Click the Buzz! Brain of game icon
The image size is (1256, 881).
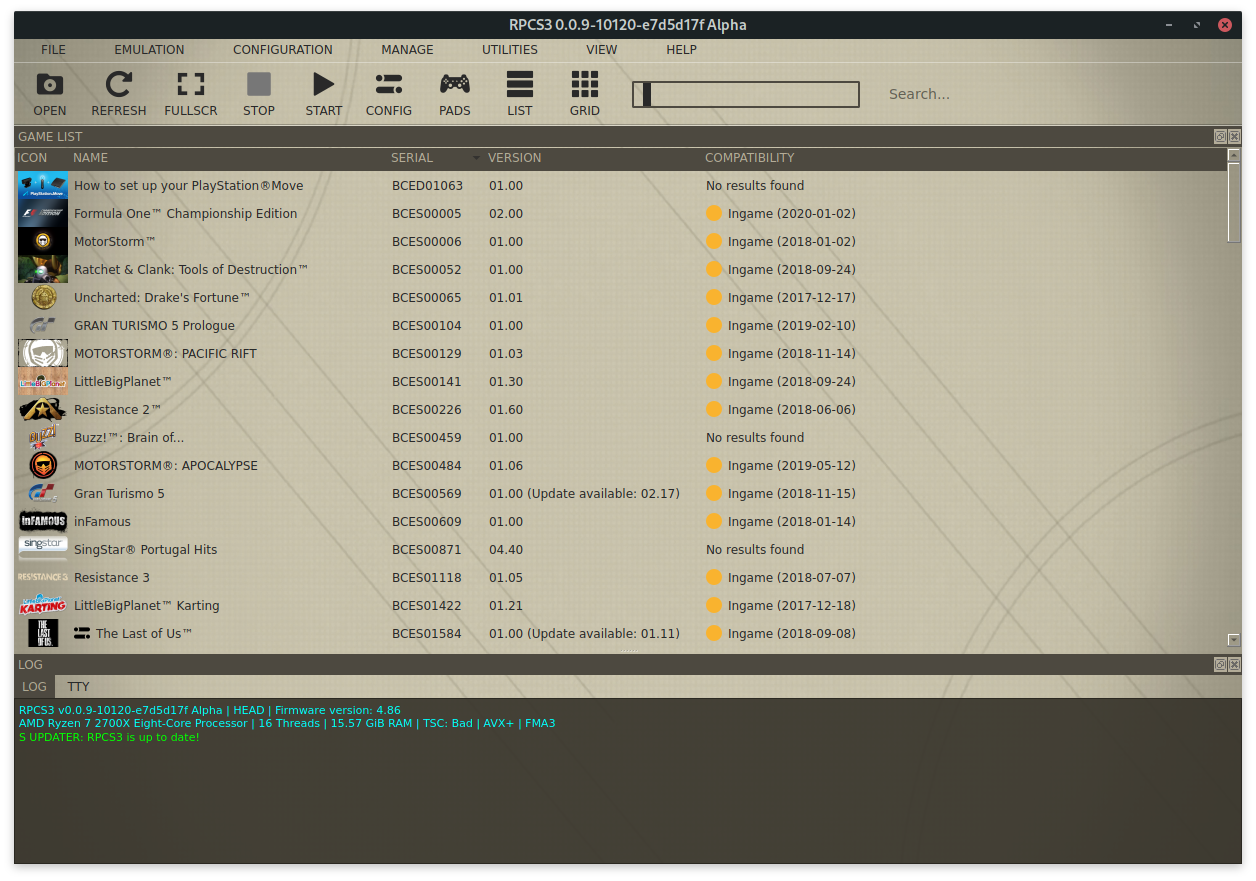click(x=43, y=438)
